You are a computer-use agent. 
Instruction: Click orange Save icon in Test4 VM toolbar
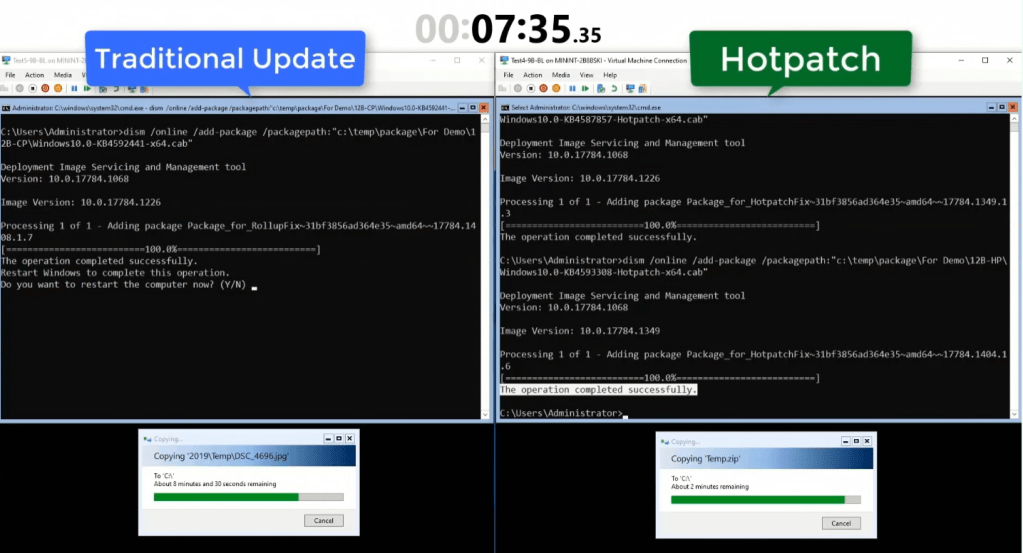pyautogui.click(x=556, y=88)
